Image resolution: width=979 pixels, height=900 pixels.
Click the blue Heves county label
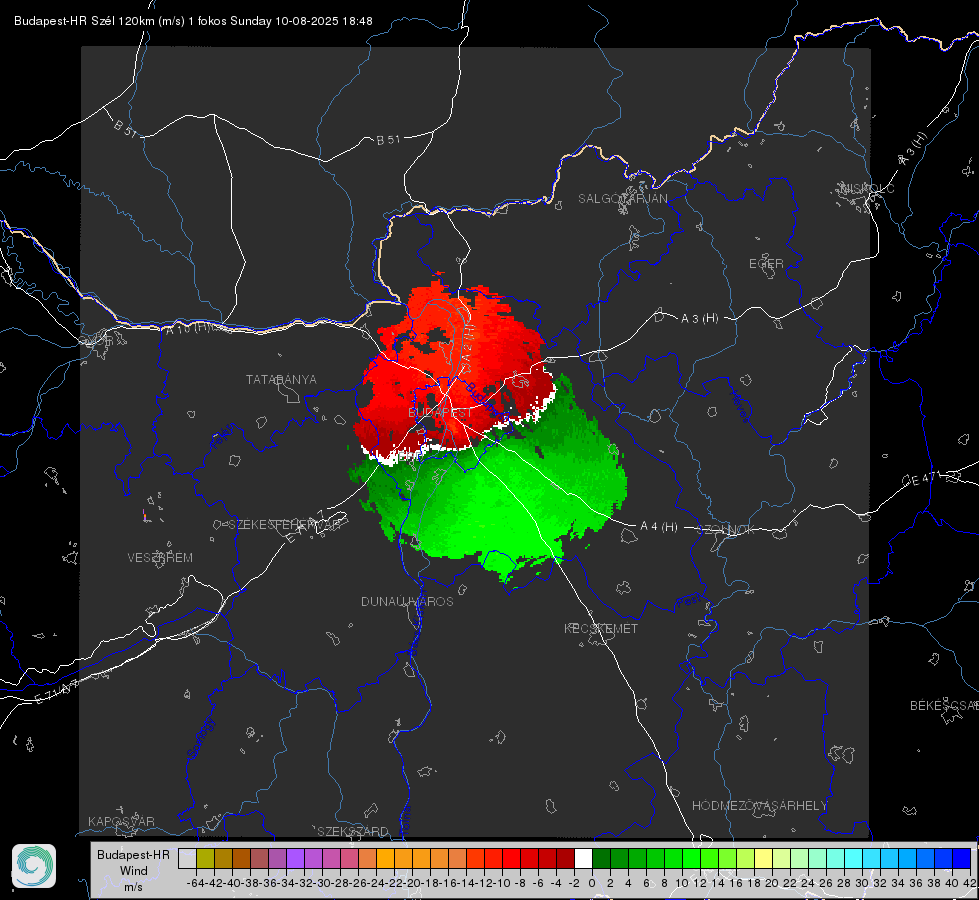coord(739,406)
